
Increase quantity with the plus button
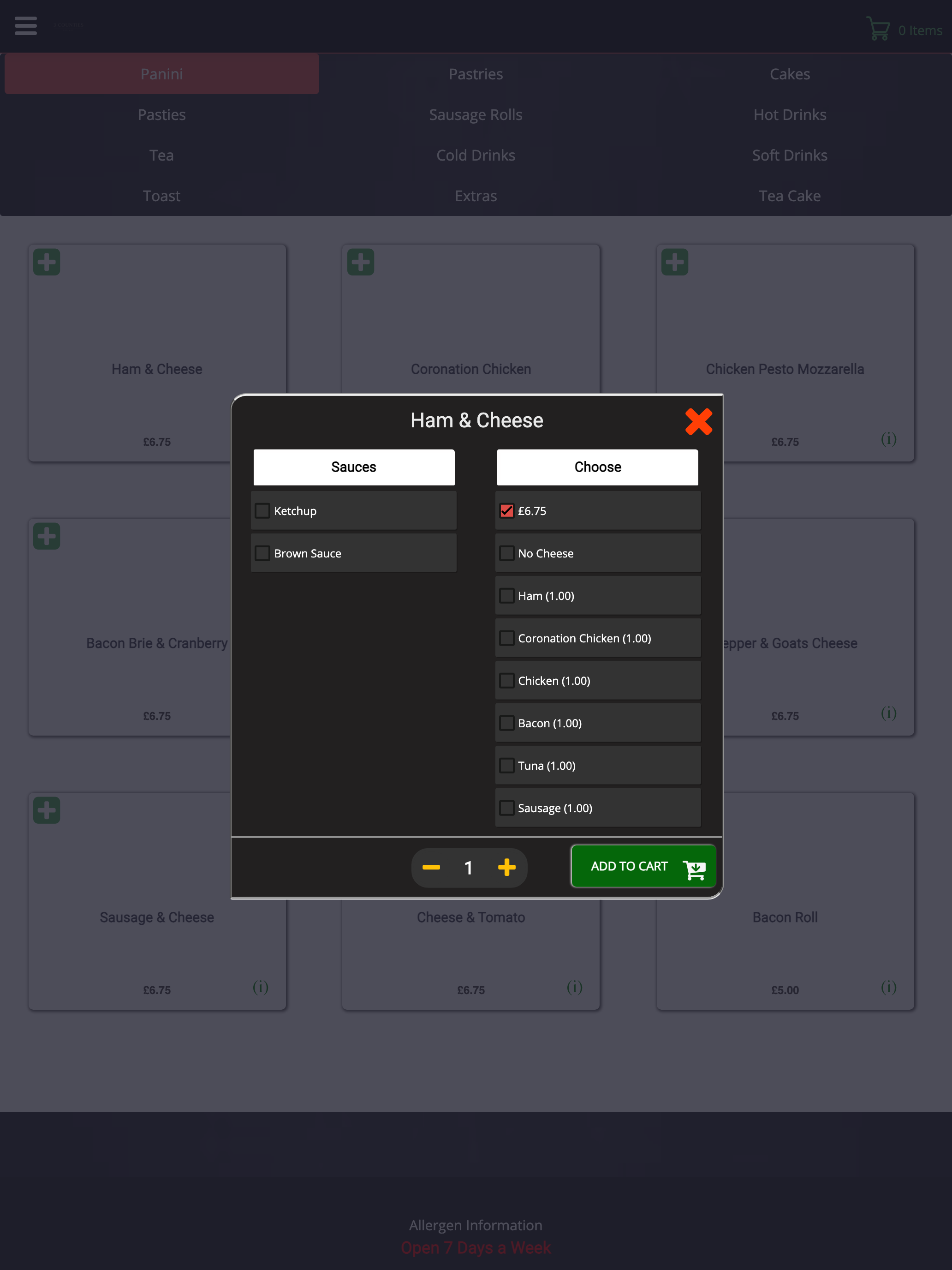coord(506,867)
